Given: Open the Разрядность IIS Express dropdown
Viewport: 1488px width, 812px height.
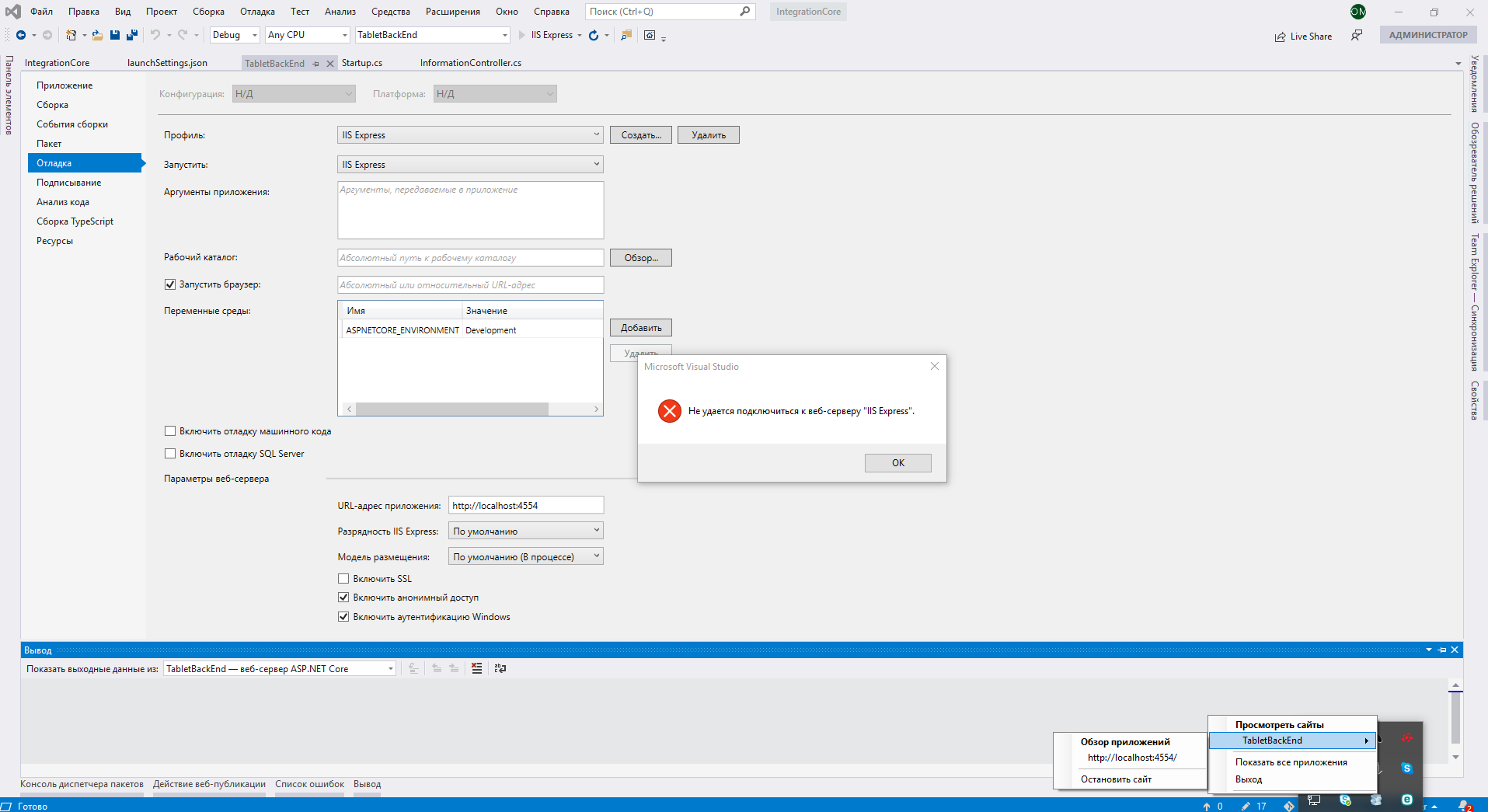Looking at the screenshot, I should (526, 531).
